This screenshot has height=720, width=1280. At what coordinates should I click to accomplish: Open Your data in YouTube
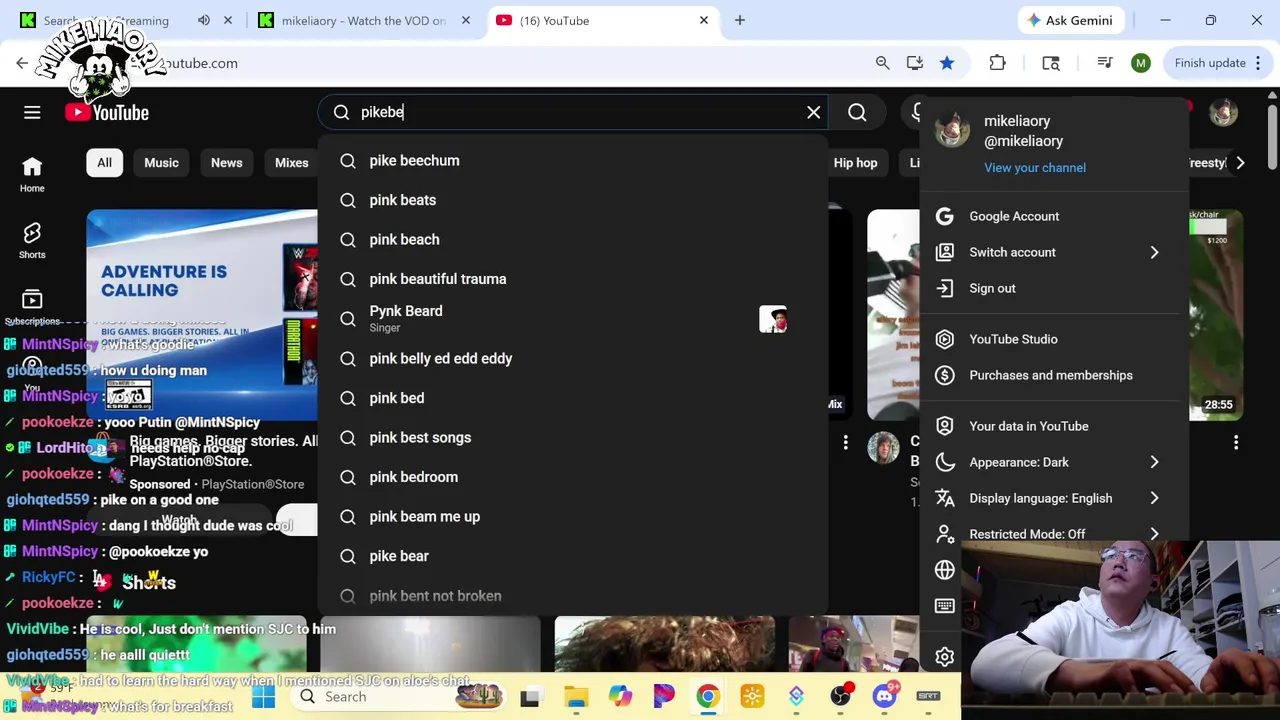coord(1055,426)
